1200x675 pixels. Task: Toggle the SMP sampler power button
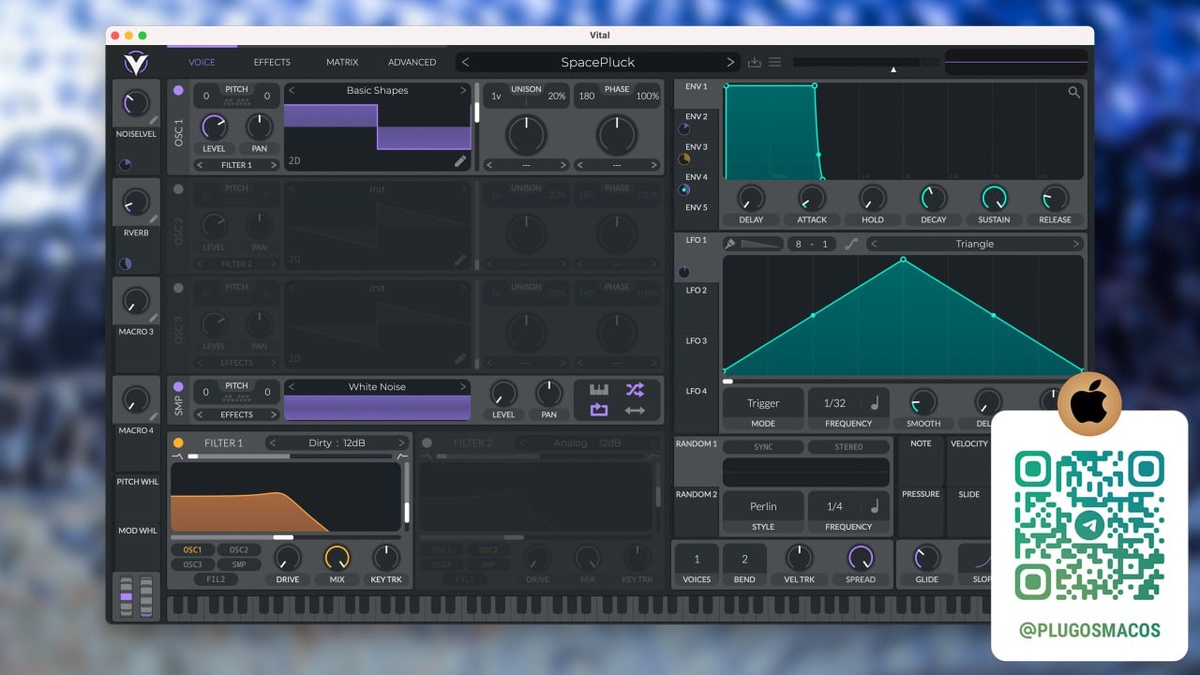click(x=178, y=387)
